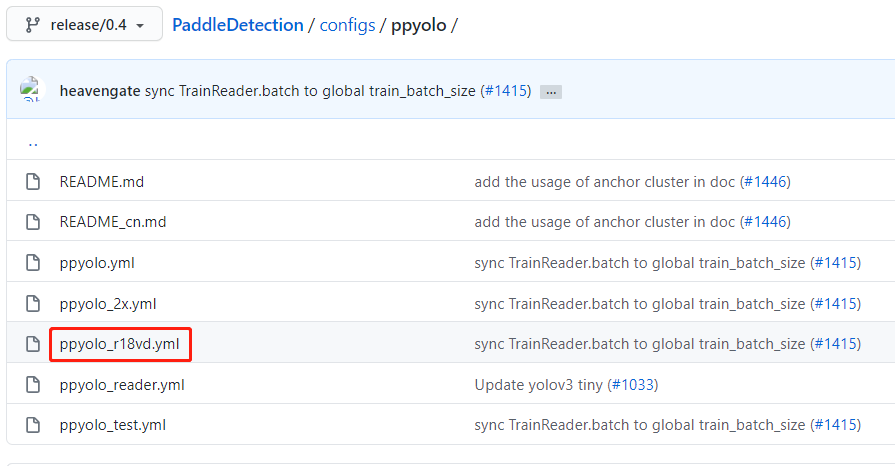Image resolution: width=895 pixels, height=466 pixels.
Task: Open the release/0.4 branch selector dropdown
Action: (x=84, y=25)
